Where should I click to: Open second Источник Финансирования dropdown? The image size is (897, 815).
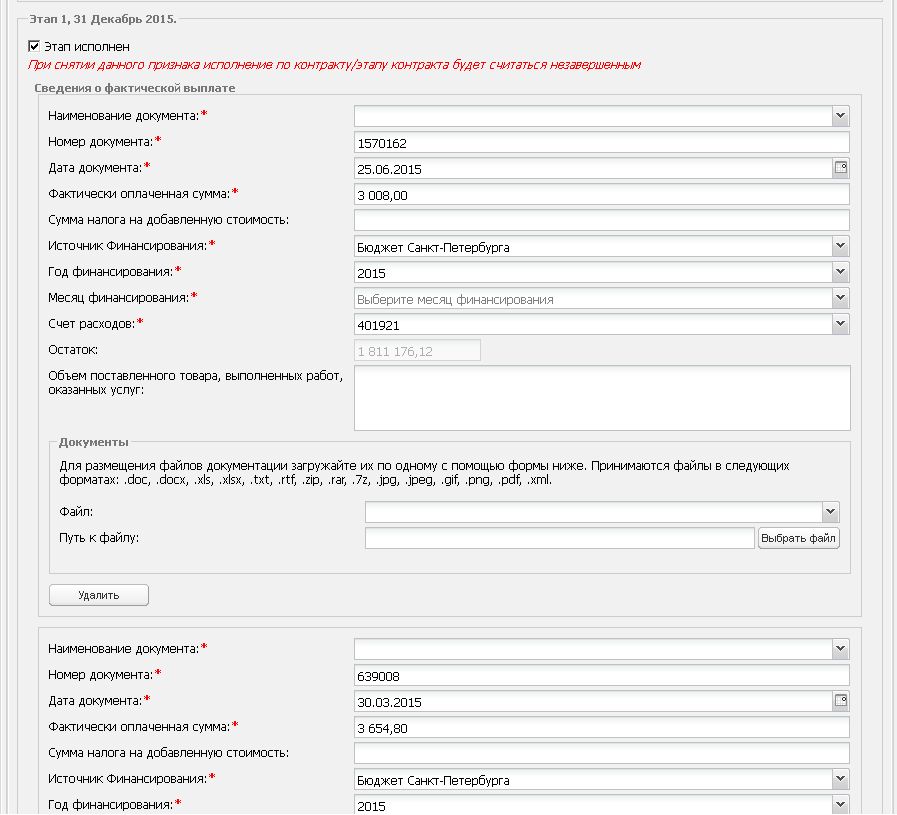pyautogui.click(x=840, y=779)
